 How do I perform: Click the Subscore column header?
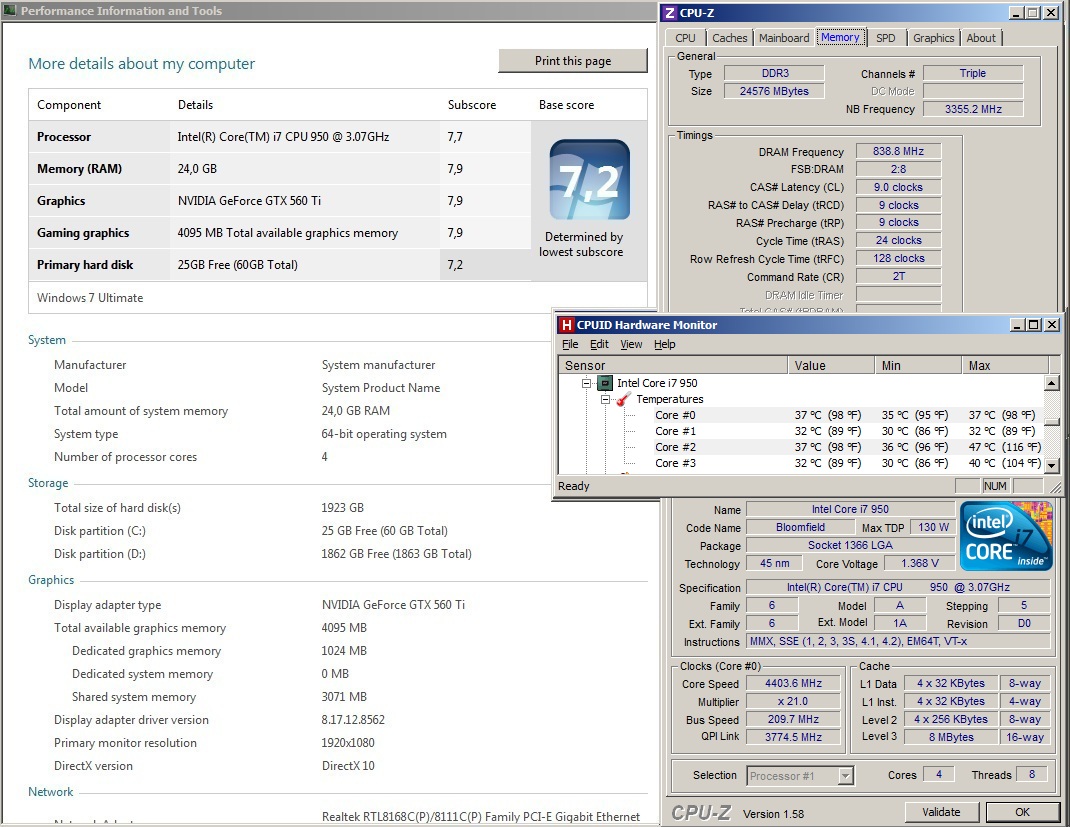472,105
